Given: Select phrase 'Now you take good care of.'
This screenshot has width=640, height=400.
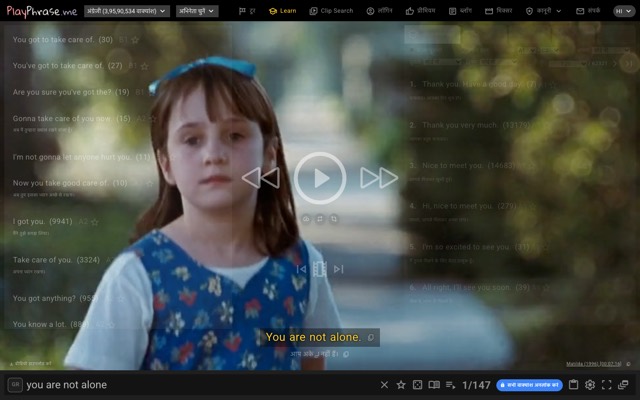Looking at the screenshot, I should 70,183.
